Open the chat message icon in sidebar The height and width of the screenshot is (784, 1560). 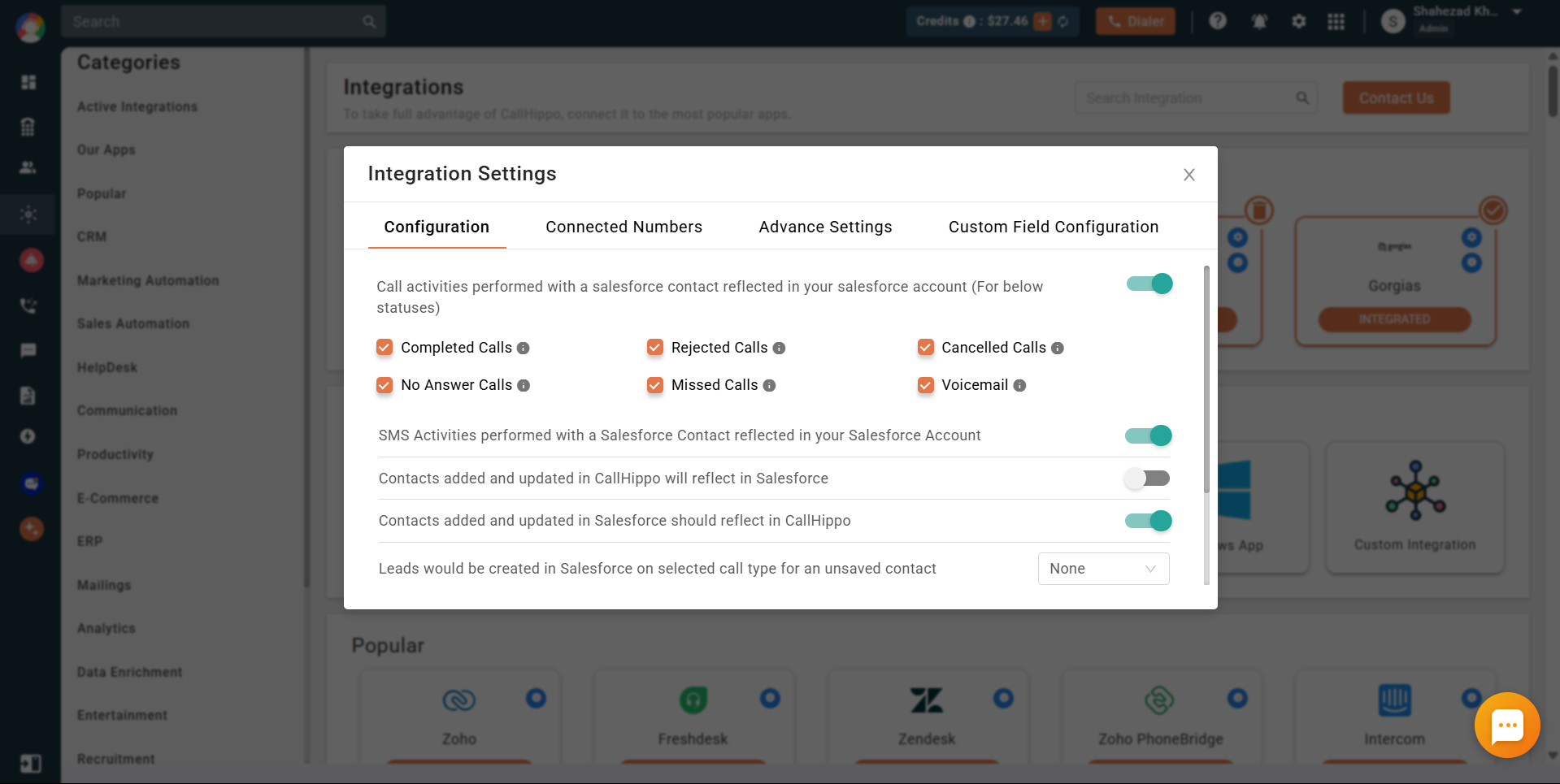(x=28, y=350)
